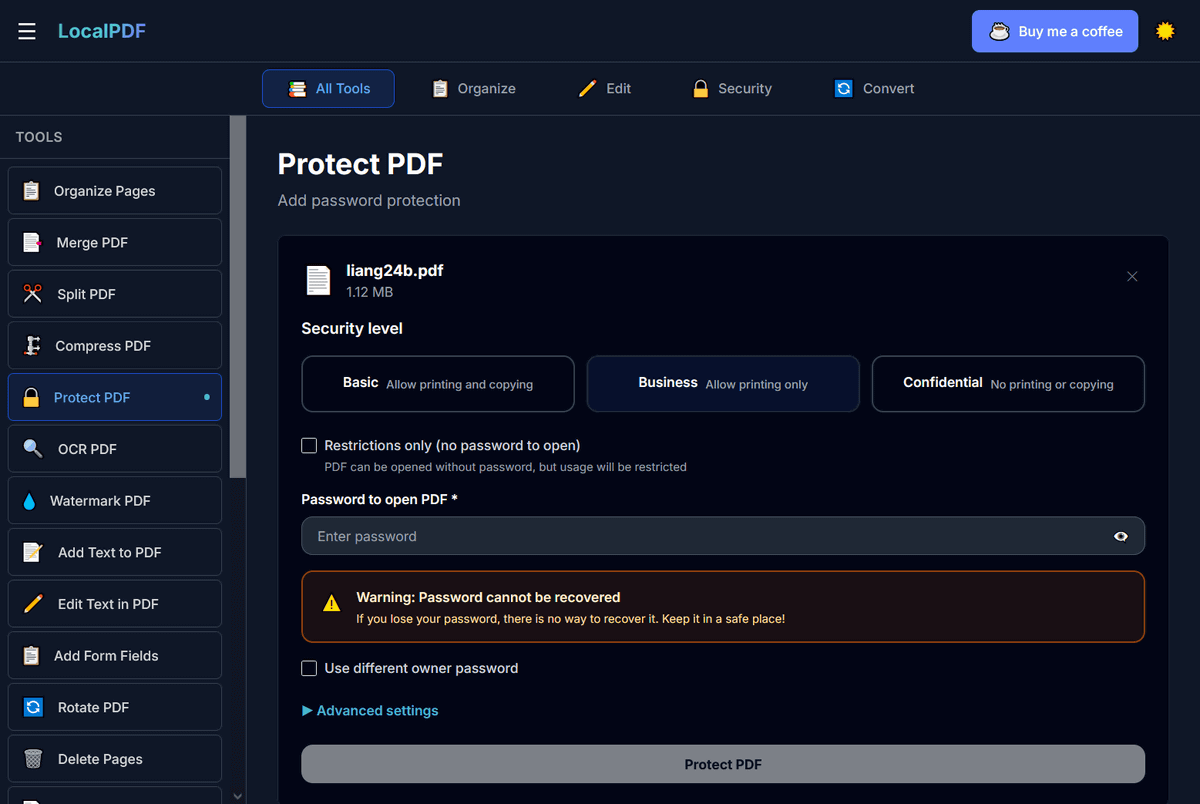
Task: Open the Convert tab
Action: (875, 89)
